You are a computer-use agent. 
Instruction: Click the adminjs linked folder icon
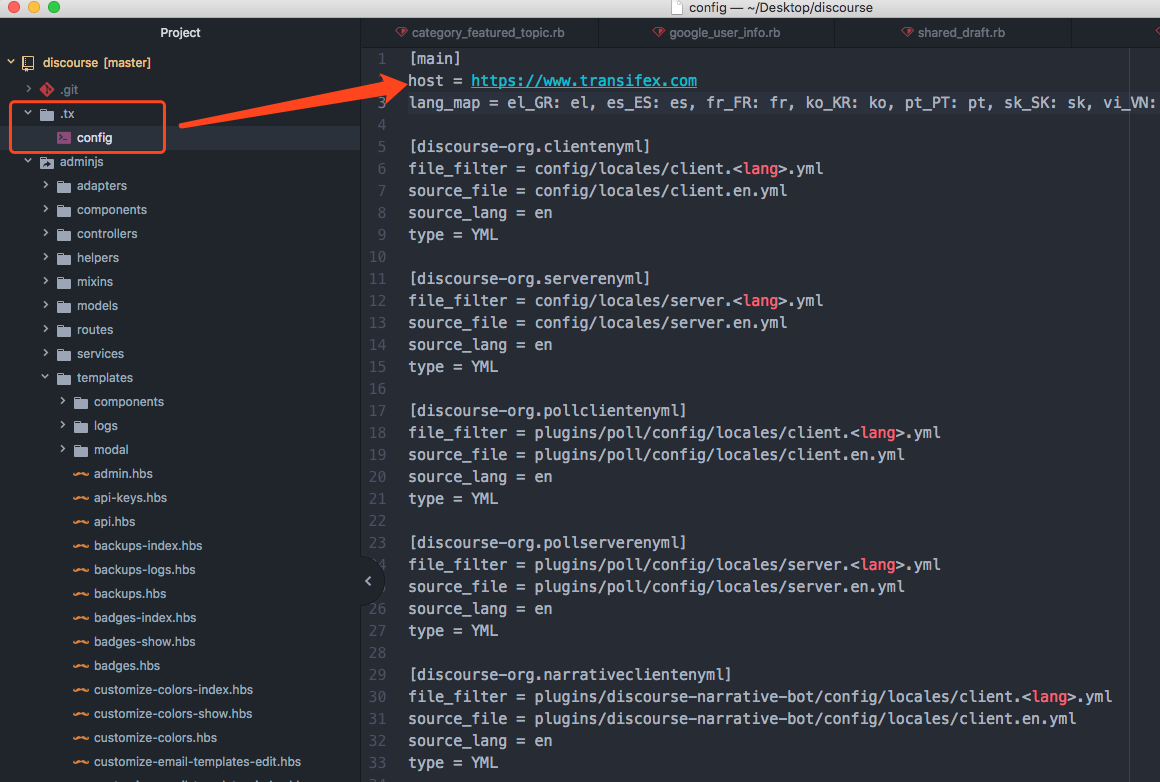pos(46,162)
